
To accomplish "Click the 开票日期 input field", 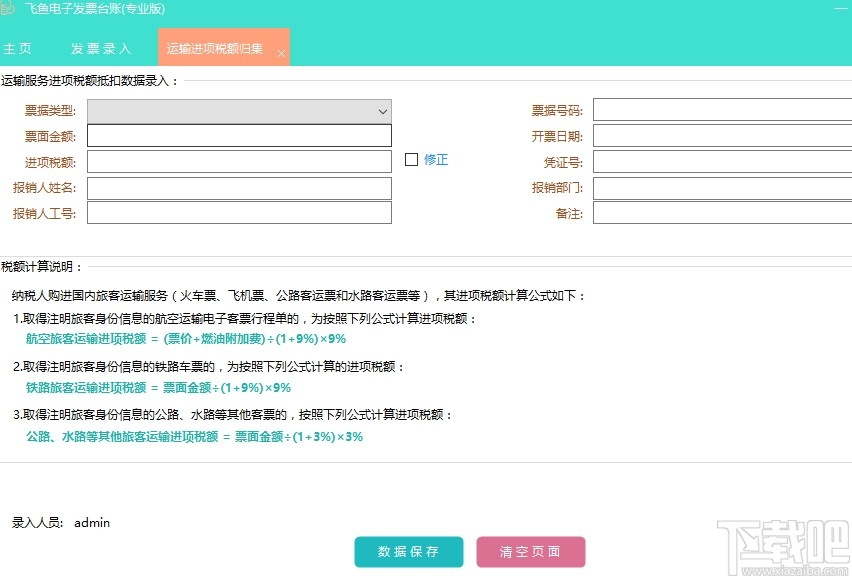I will click(722, 135).
